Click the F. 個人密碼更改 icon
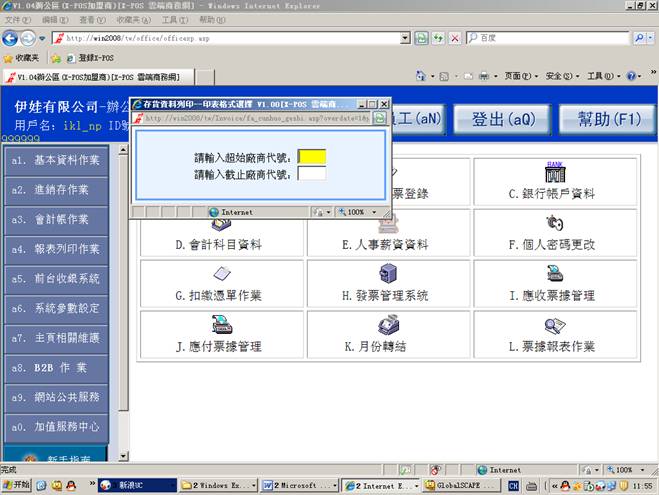Viewport: 659px width, 495px height. [554, 224]
